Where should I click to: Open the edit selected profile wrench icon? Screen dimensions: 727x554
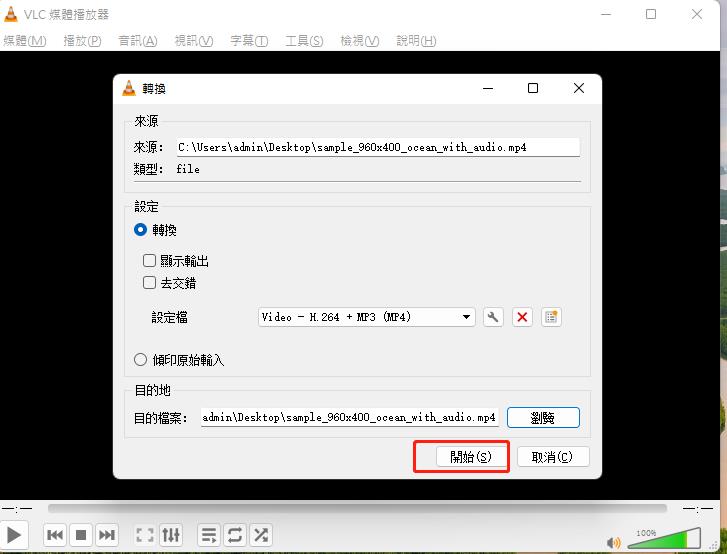[493, 317]
